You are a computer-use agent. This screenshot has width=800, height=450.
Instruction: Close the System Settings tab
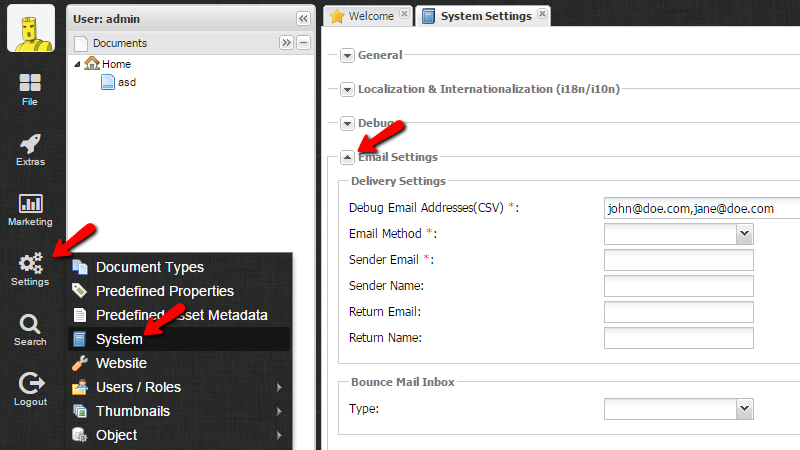coord(542,14)
